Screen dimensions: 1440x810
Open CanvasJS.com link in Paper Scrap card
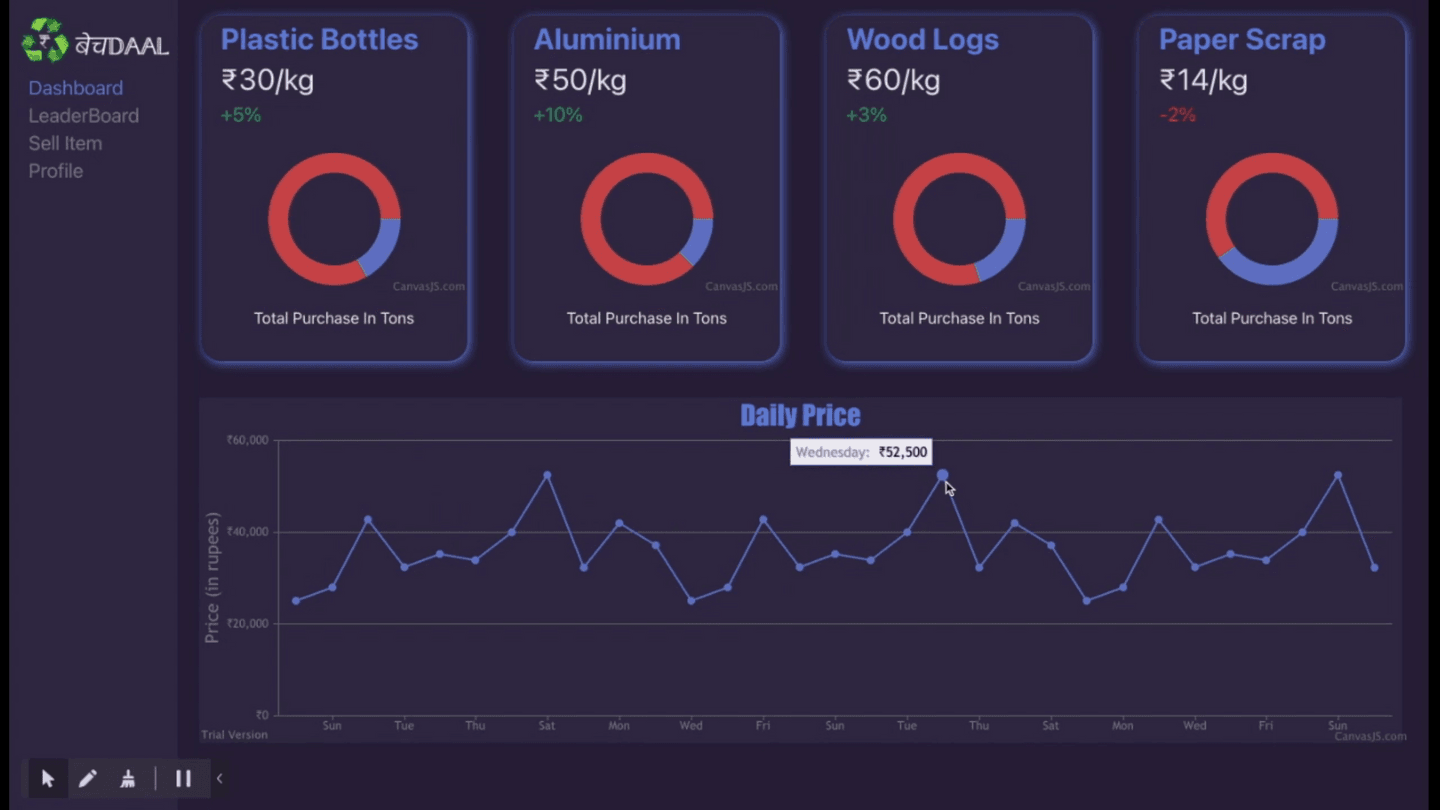click(x=1367, y=286)
